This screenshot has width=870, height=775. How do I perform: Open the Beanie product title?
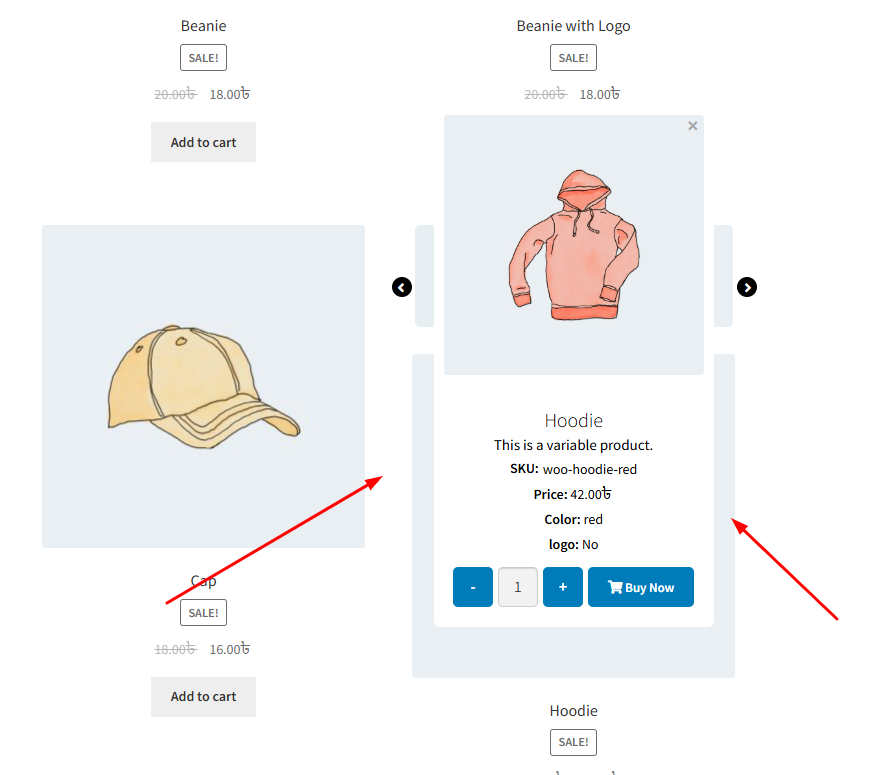[x=203, y=26]
